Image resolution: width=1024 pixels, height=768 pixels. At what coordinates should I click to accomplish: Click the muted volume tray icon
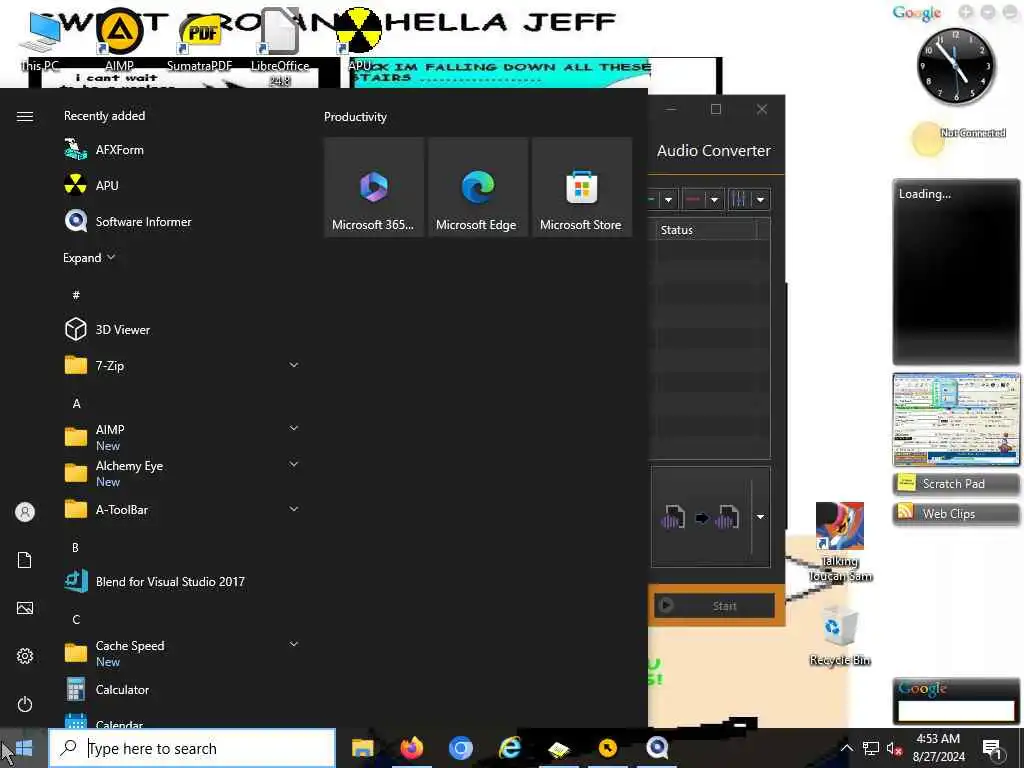[x=894, y=748]
